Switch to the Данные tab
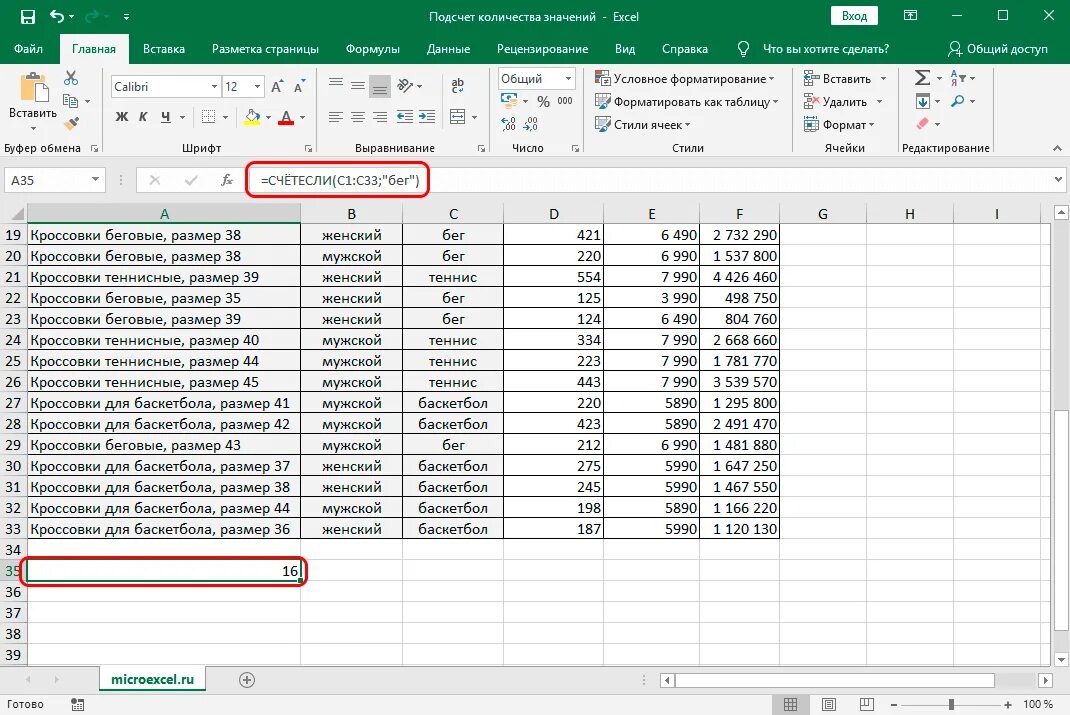 [x=448, y=49]
